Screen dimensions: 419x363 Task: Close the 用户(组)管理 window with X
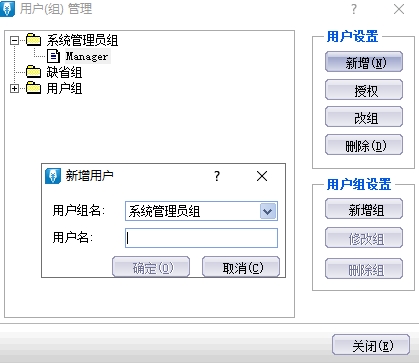399,9
